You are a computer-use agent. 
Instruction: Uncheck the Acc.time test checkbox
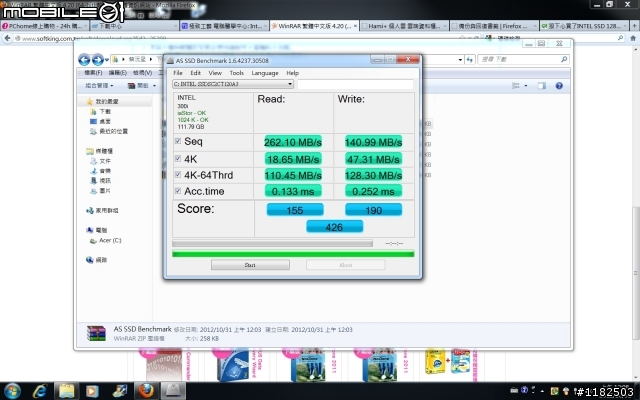point(178,191)
